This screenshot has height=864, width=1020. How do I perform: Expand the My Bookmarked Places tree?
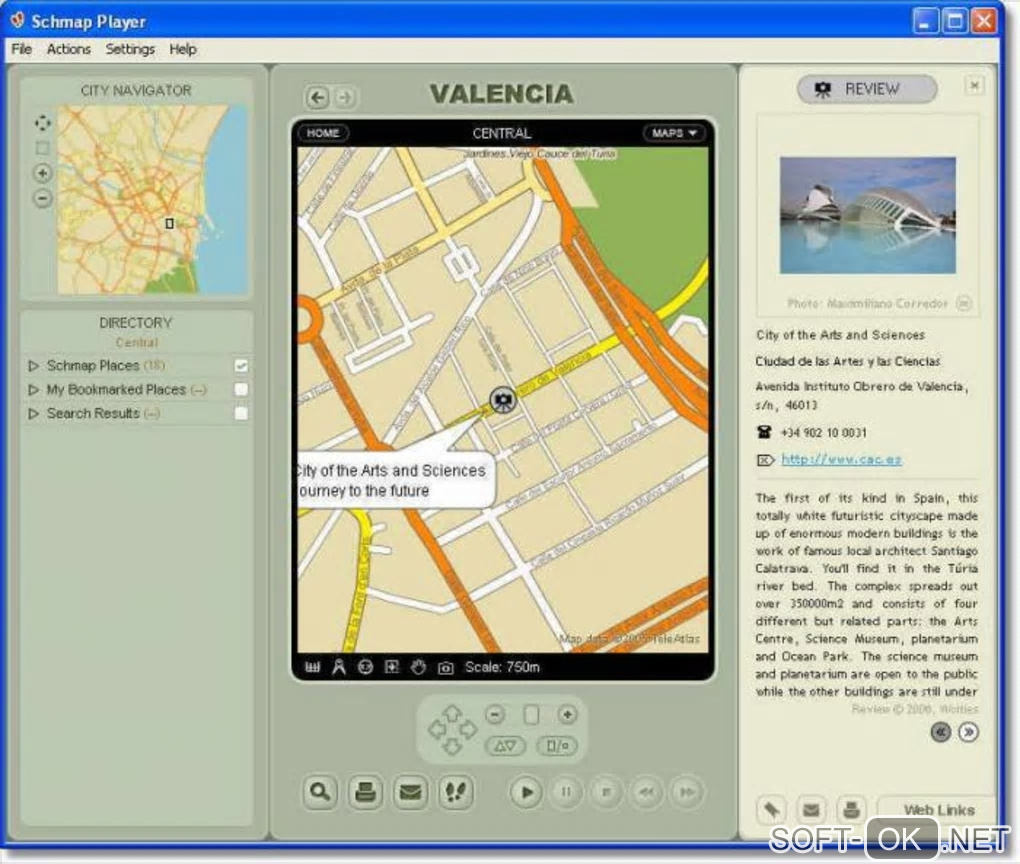(x=33, y=390)
